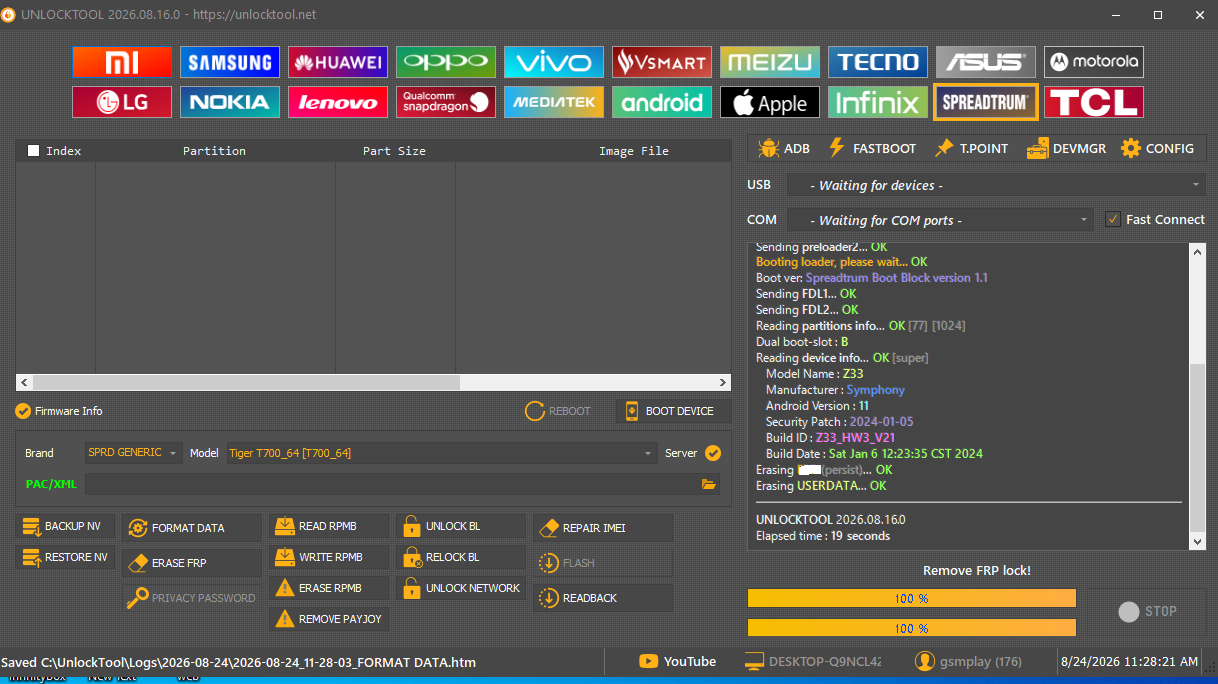Click the READBACK button
This screenshot has width=1218, height=684.
tap(603, 598)
